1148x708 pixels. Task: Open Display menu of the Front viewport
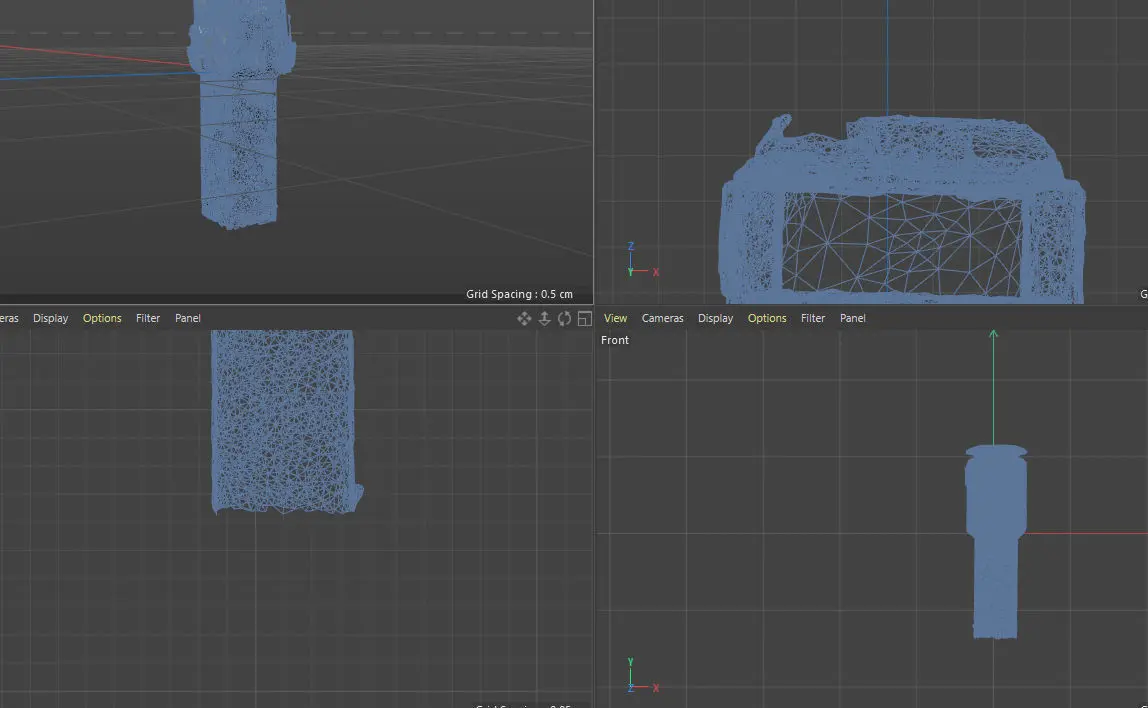[x=715, y=318]
